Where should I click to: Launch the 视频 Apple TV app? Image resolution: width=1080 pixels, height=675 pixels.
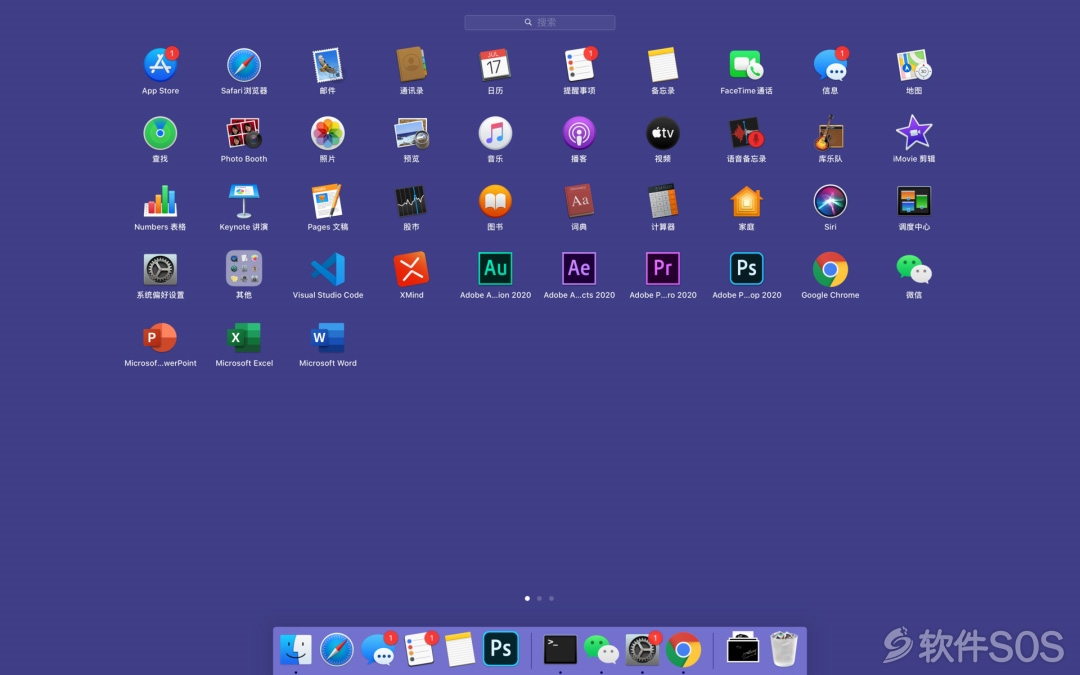[663, 133]
